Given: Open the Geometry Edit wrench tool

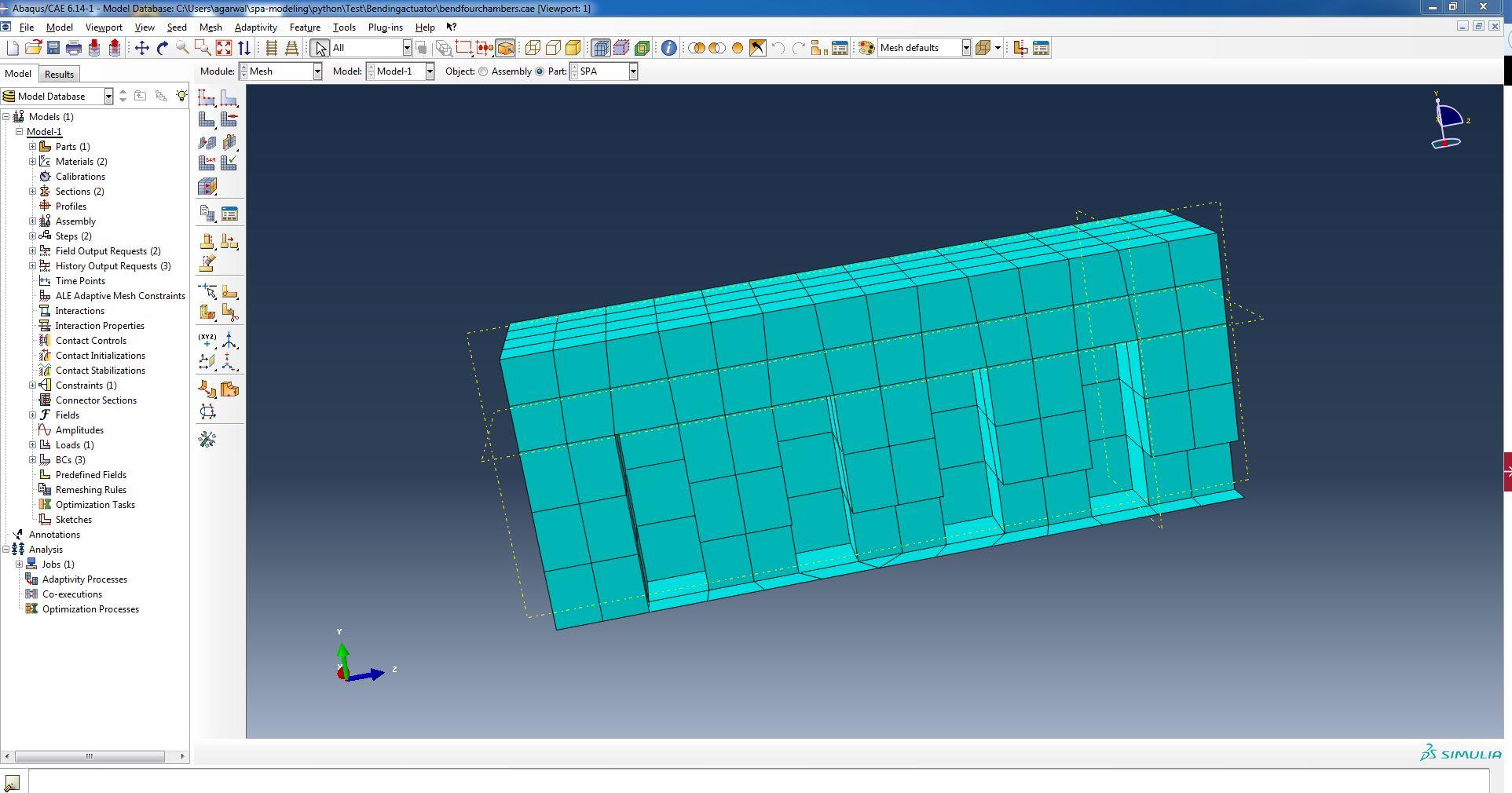Looking at the screenshot, I should [x=207, y=440].
